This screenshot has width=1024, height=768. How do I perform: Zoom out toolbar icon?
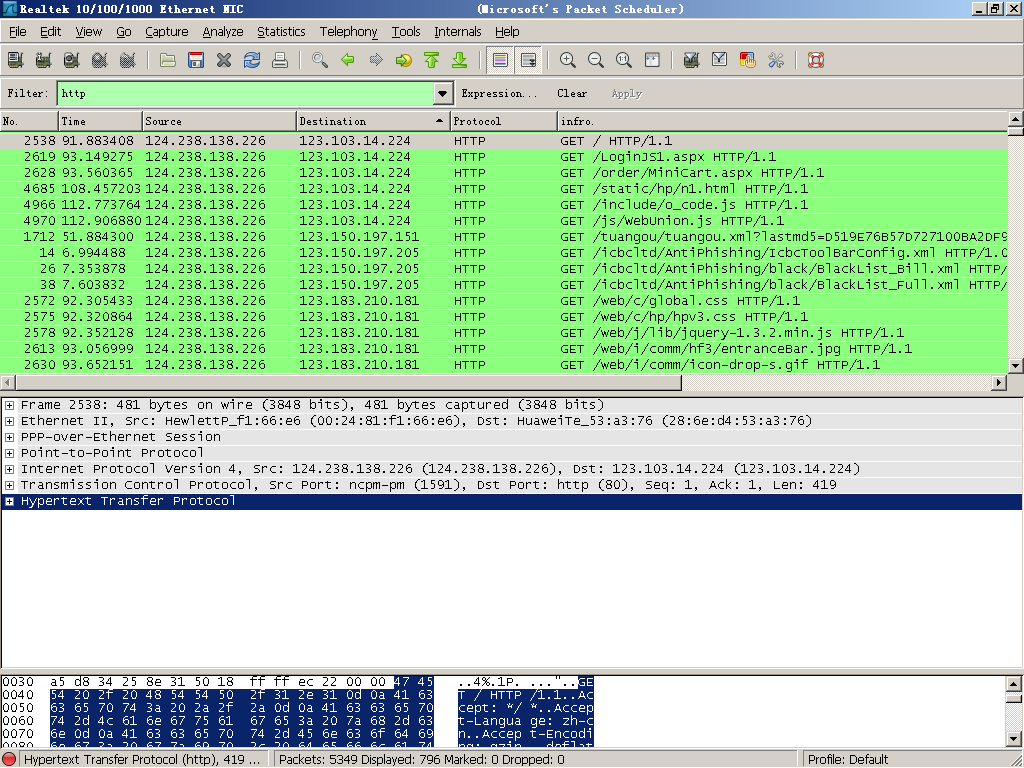(596, 60)
